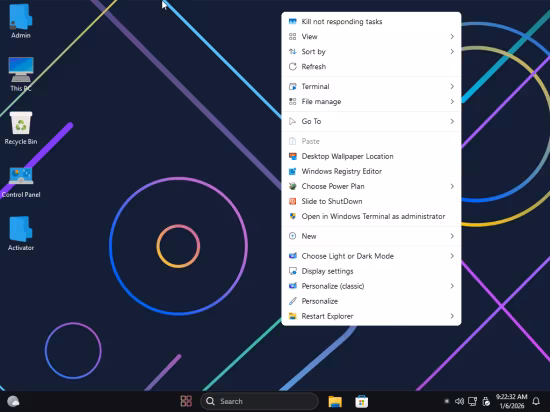Expand the New submenu chevron

coord(452,236)
